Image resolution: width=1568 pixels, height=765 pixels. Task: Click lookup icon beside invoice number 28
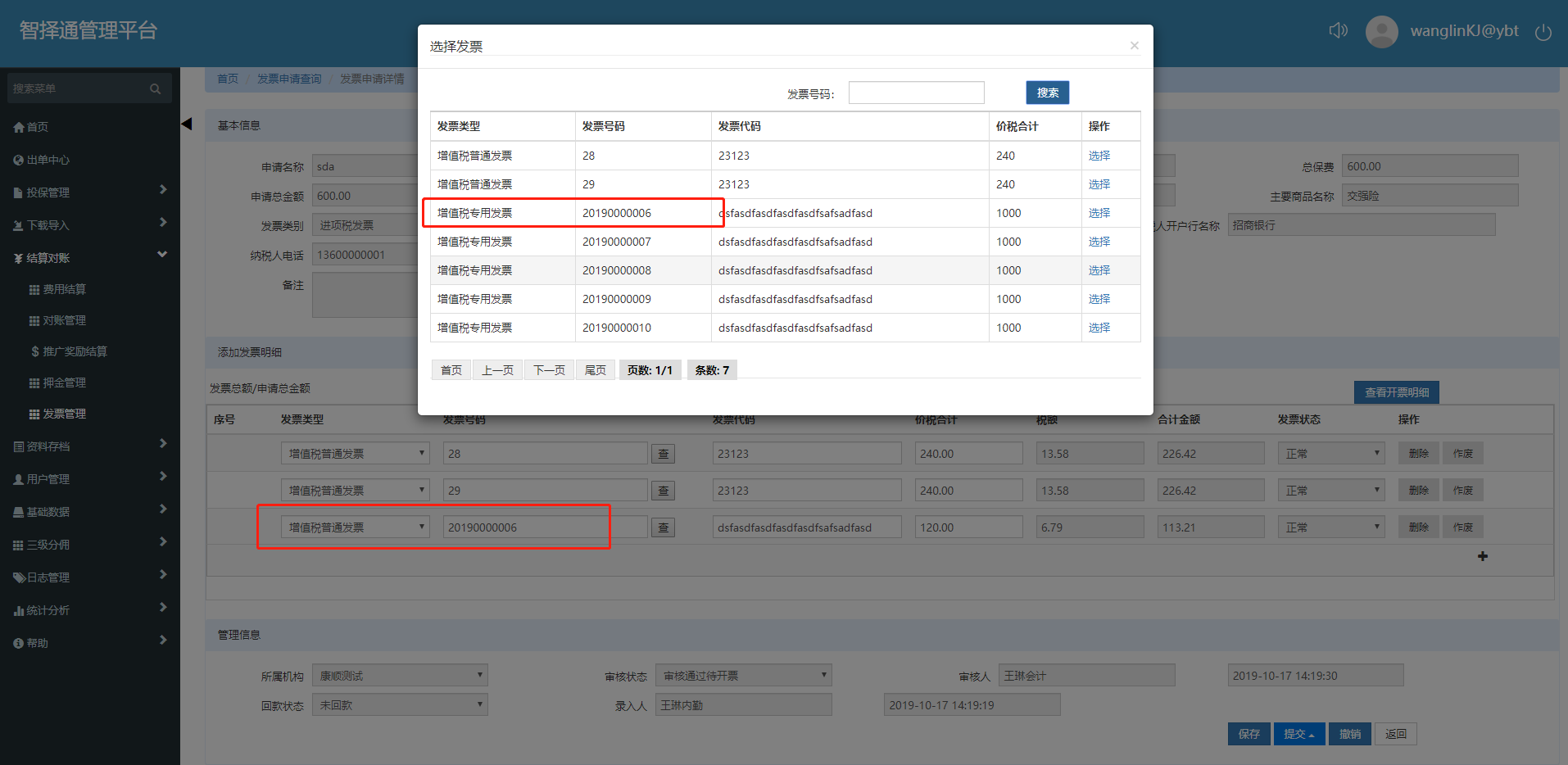pos(663,454)
